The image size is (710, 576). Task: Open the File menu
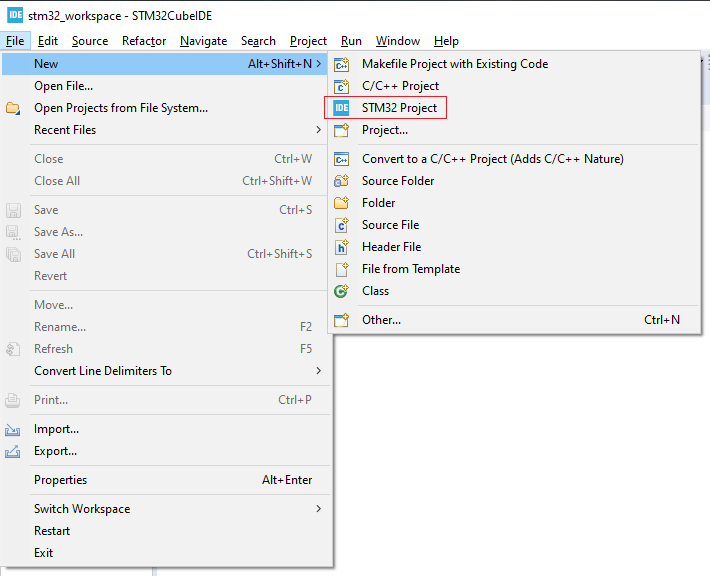tap(15, 41)
